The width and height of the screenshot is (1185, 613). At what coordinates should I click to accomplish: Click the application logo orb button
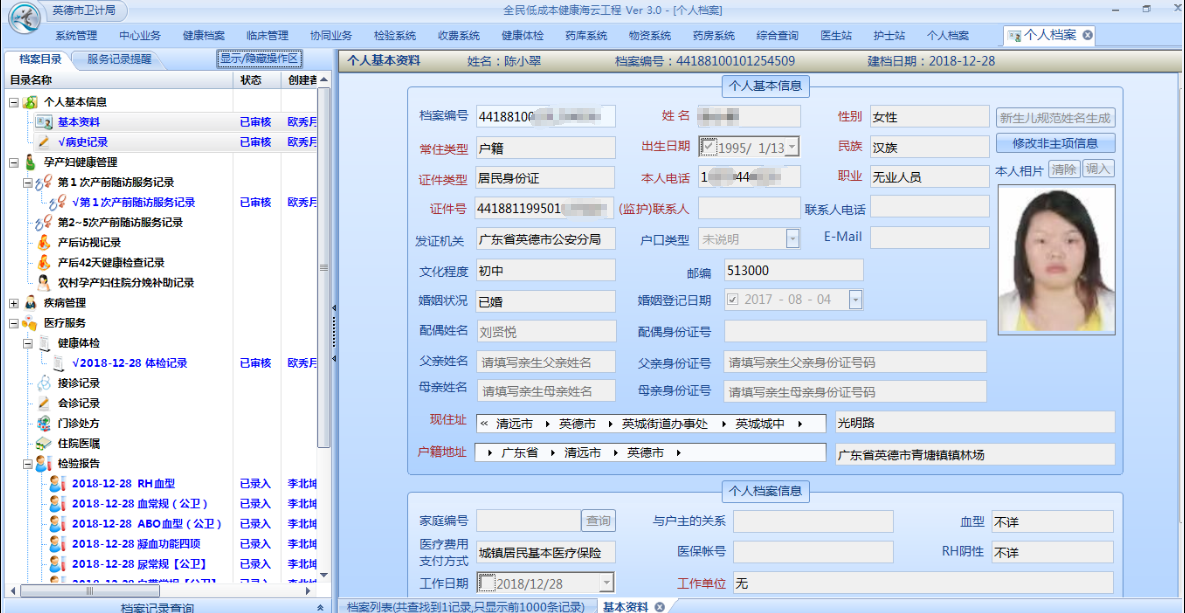coord(25,14)
